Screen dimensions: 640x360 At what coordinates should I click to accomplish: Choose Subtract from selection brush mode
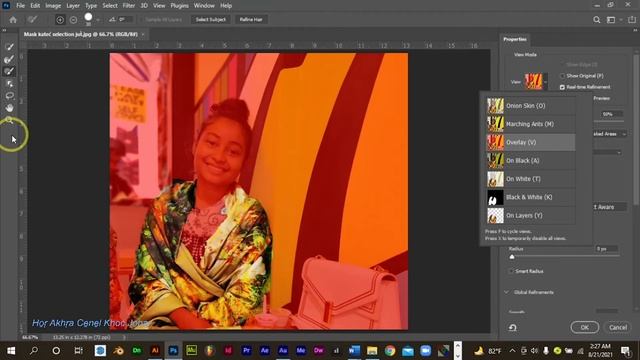click(73, 20)
